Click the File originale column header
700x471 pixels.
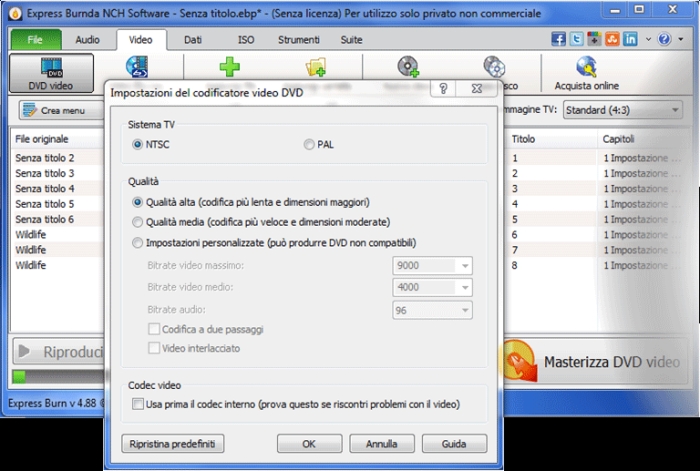pos(58,139)
